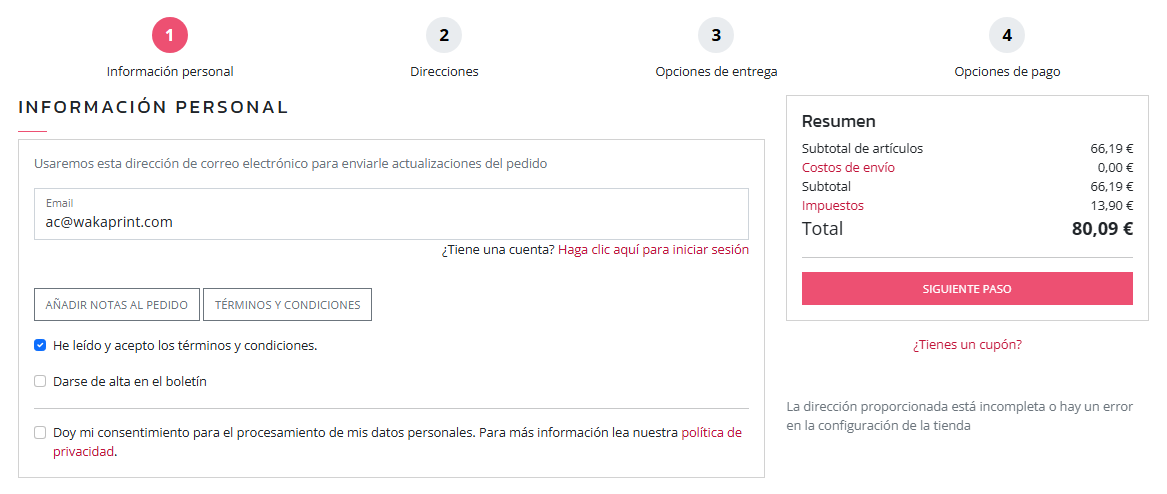Check personal data consent checkbox
Image resolution: width=1167 pixels, height=494 pixels.
40,433
